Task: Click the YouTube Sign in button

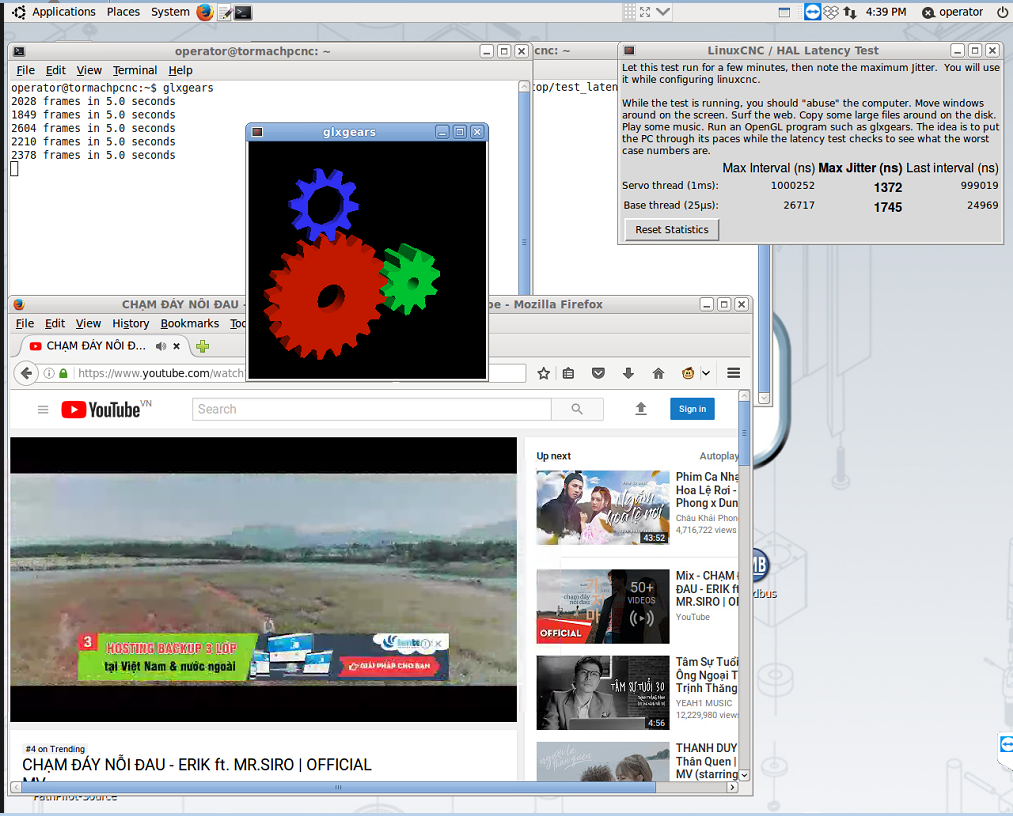Action: [x=693, y=409]
